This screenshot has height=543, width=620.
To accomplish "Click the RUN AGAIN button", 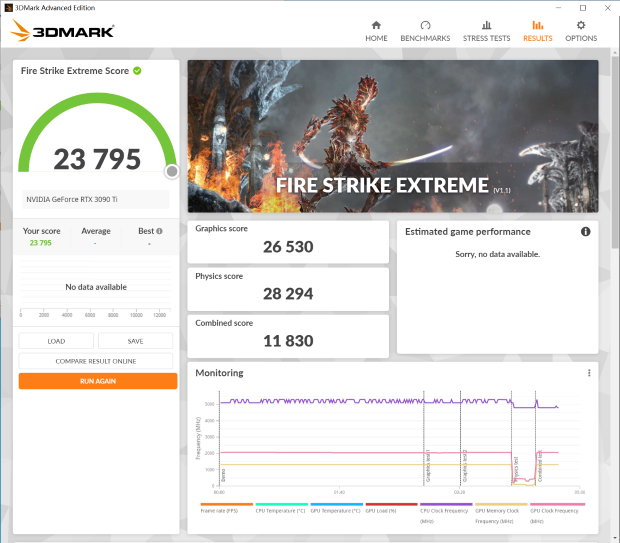I will 98,381.
